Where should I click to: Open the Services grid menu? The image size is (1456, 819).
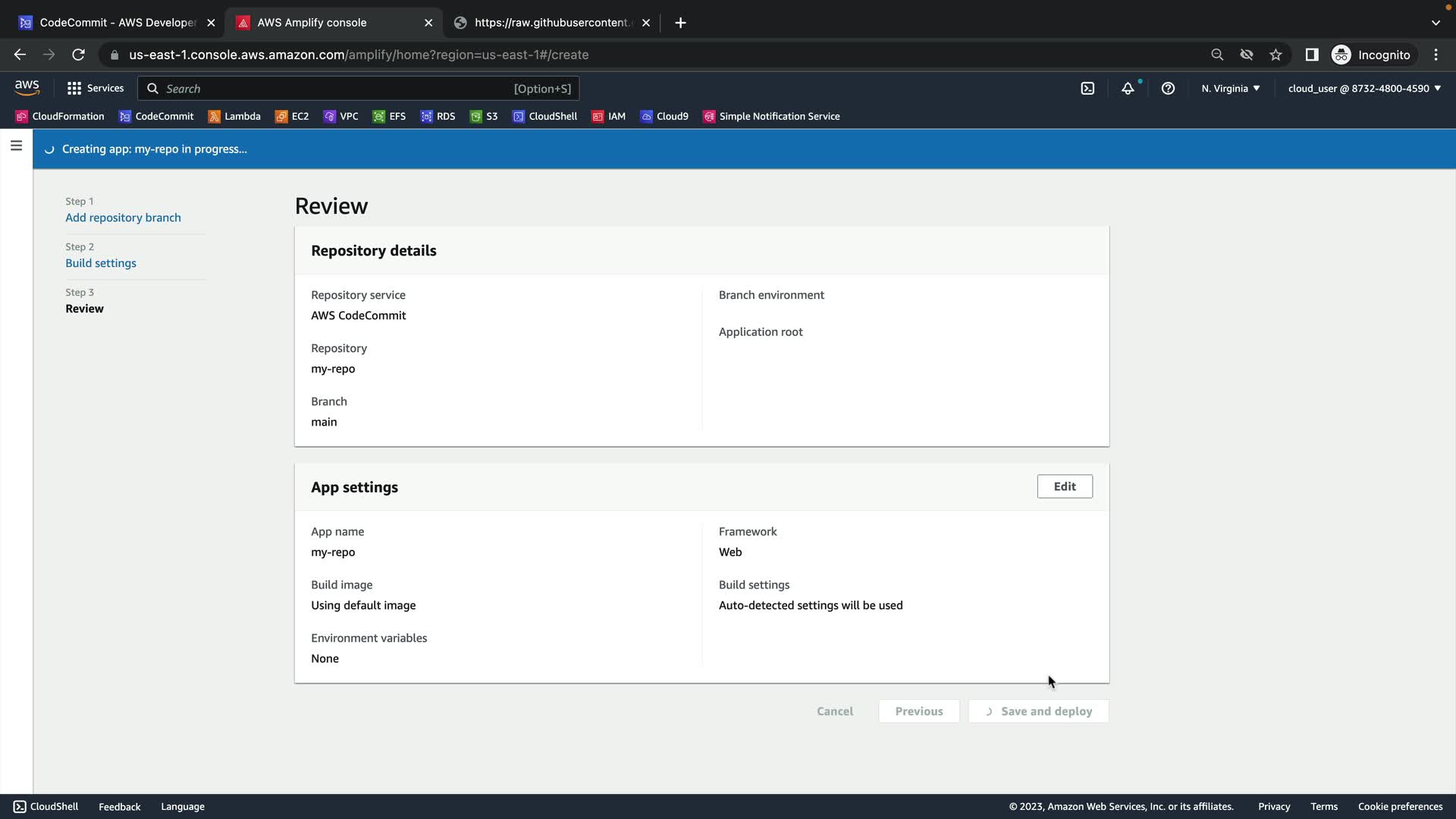96,89
